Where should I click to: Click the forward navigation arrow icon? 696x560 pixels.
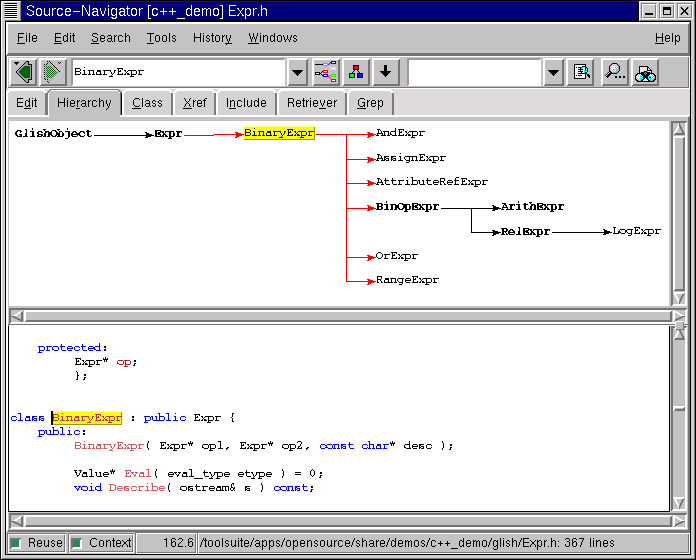click(53, 72)
